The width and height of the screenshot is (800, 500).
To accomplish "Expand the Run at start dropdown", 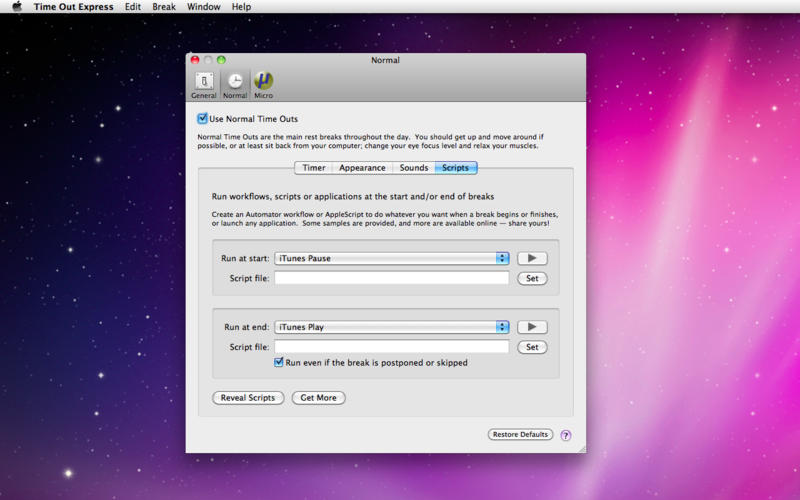I will (x=502, y=258).
